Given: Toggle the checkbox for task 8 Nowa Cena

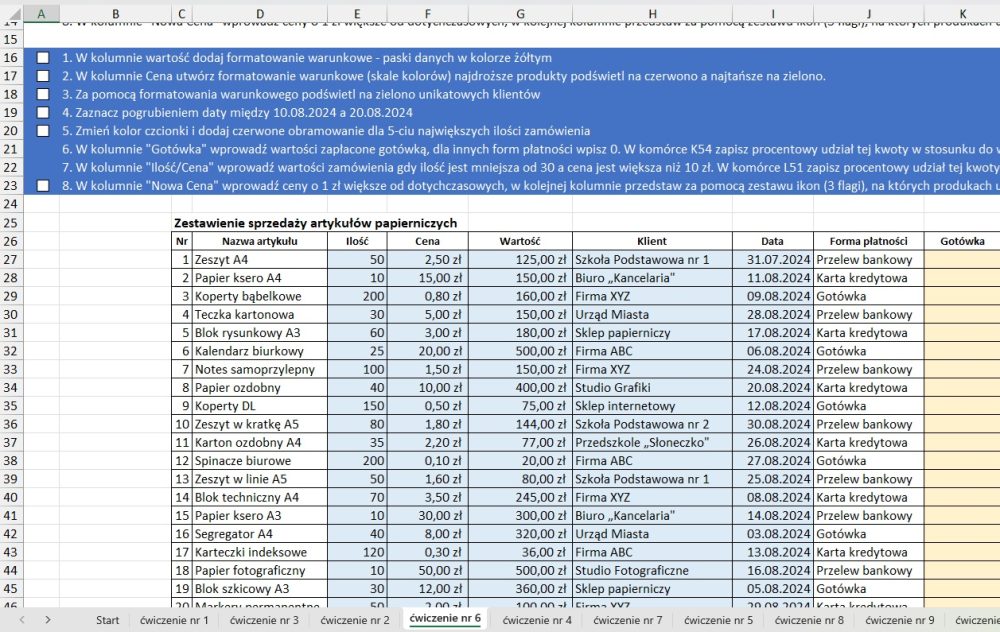Looking at the screenshot, I should (43, 186).
